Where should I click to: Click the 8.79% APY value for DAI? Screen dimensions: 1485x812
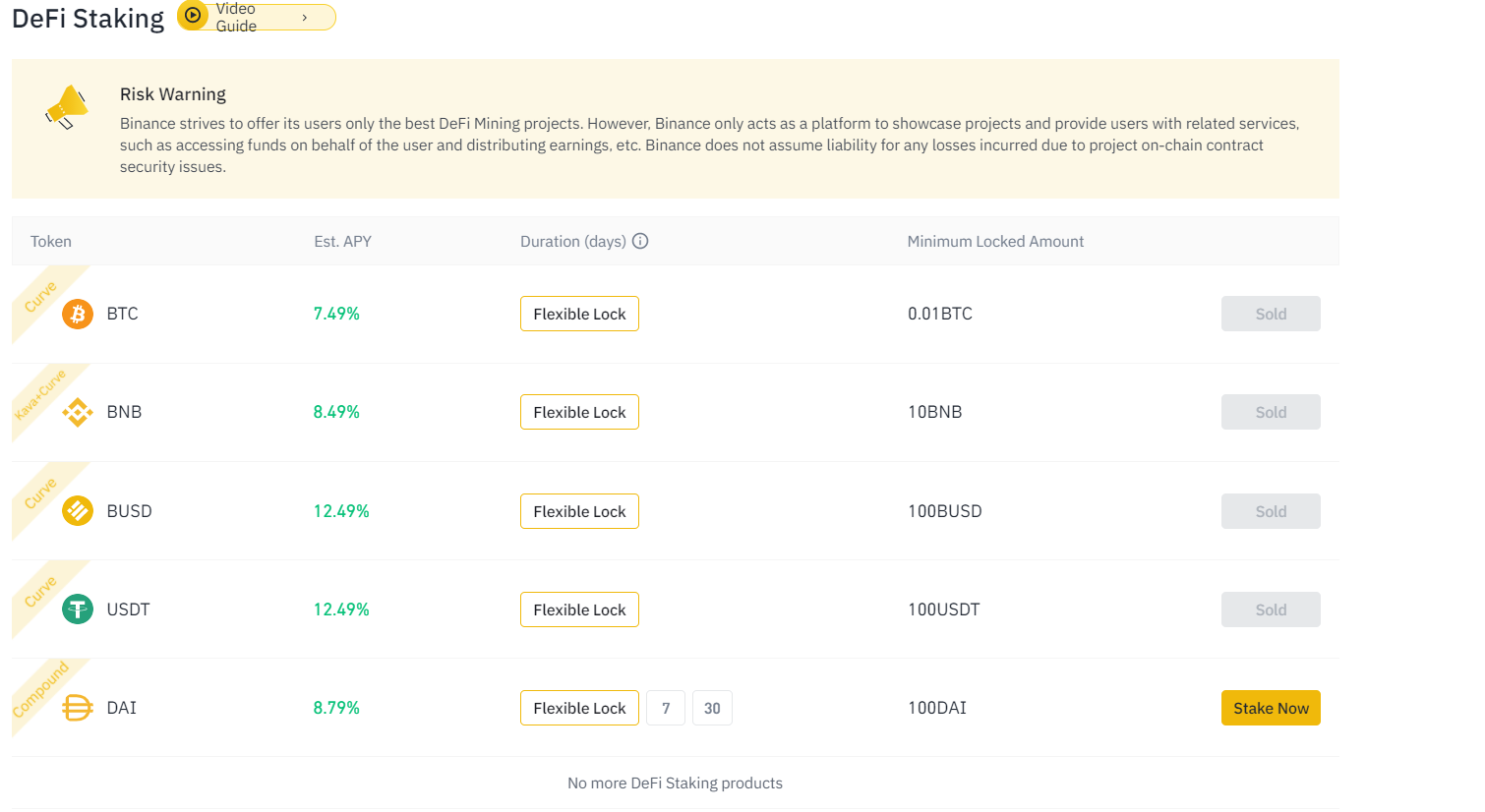pyautogui.click(x=336, y=708)
